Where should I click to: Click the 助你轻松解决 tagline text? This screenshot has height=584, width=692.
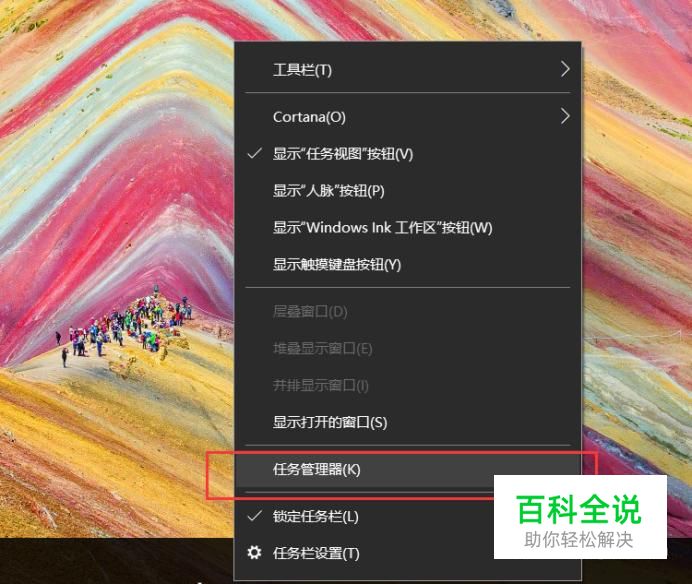click(579, 539)
